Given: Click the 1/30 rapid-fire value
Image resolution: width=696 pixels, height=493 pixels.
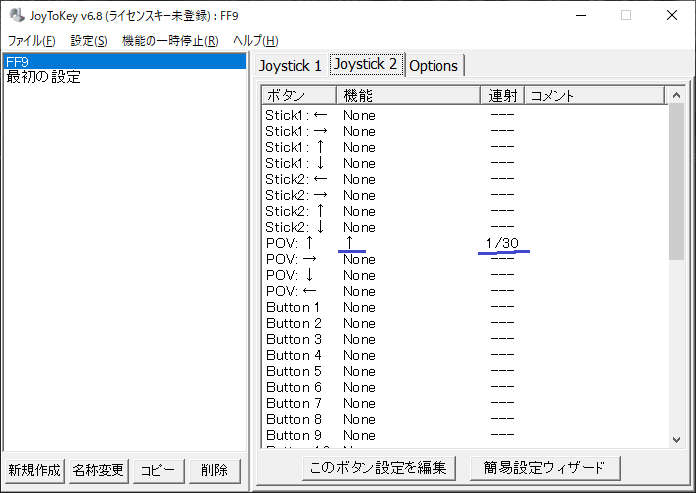Looking at the screenshot, I should (x=502, y=243).
